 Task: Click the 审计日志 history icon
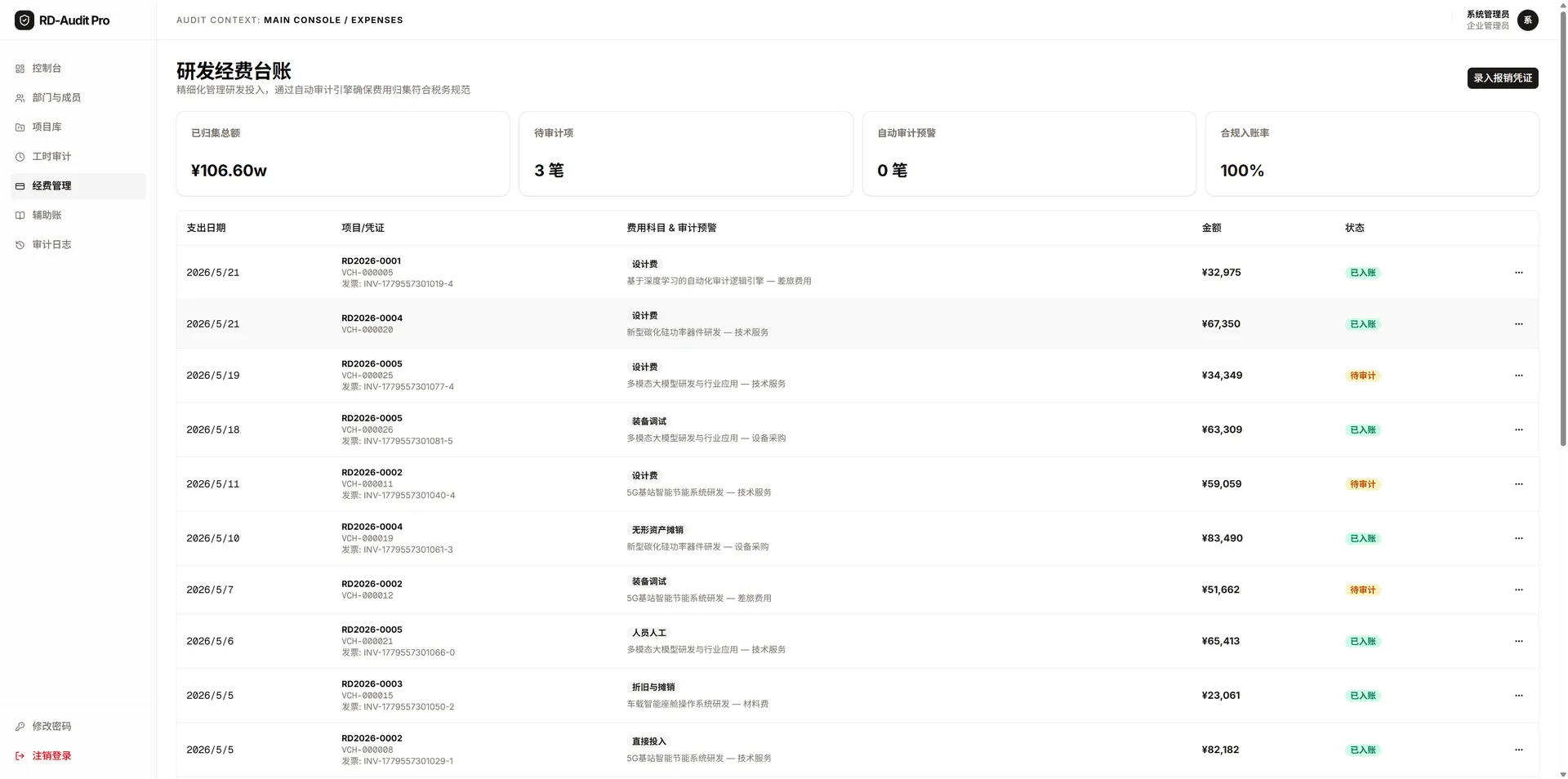[20, 245]
